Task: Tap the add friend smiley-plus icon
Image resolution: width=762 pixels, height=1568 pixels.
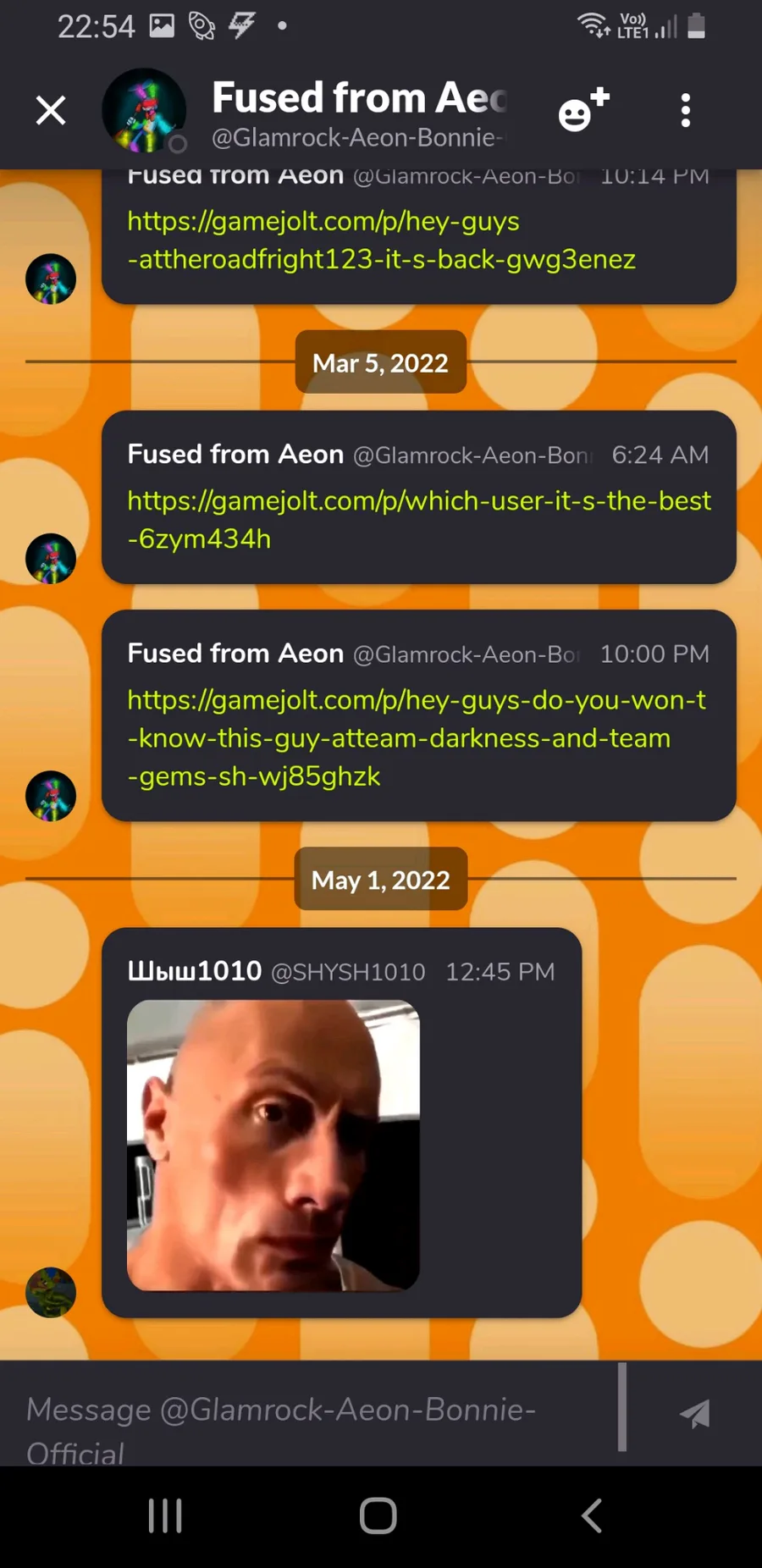Action: pyautogui.click(x=584, y=109)
